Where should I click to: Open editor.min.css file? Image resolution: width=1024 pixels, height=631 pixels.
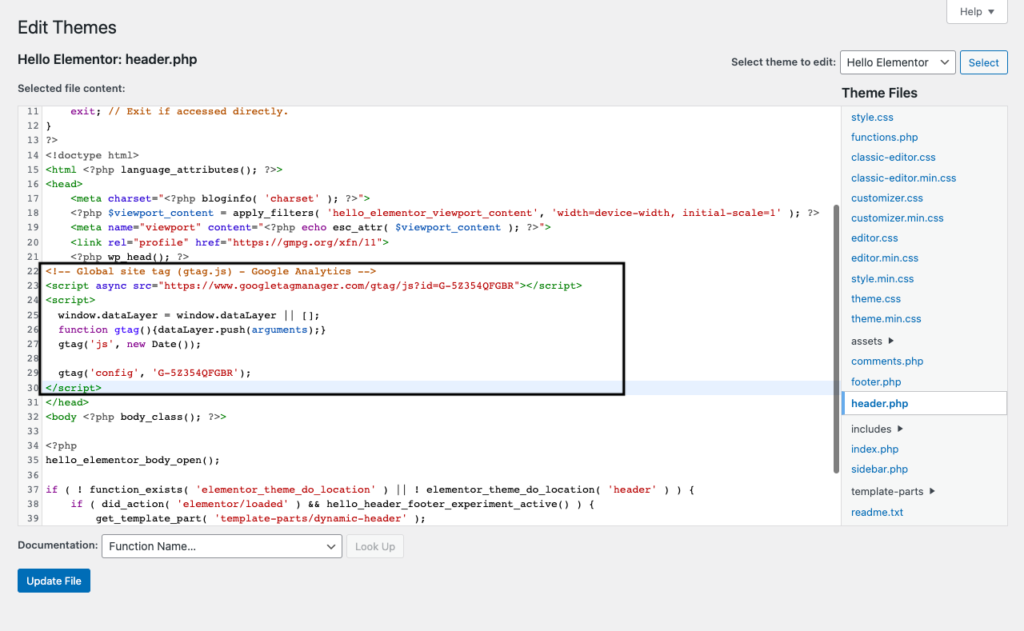pos(884,258)
